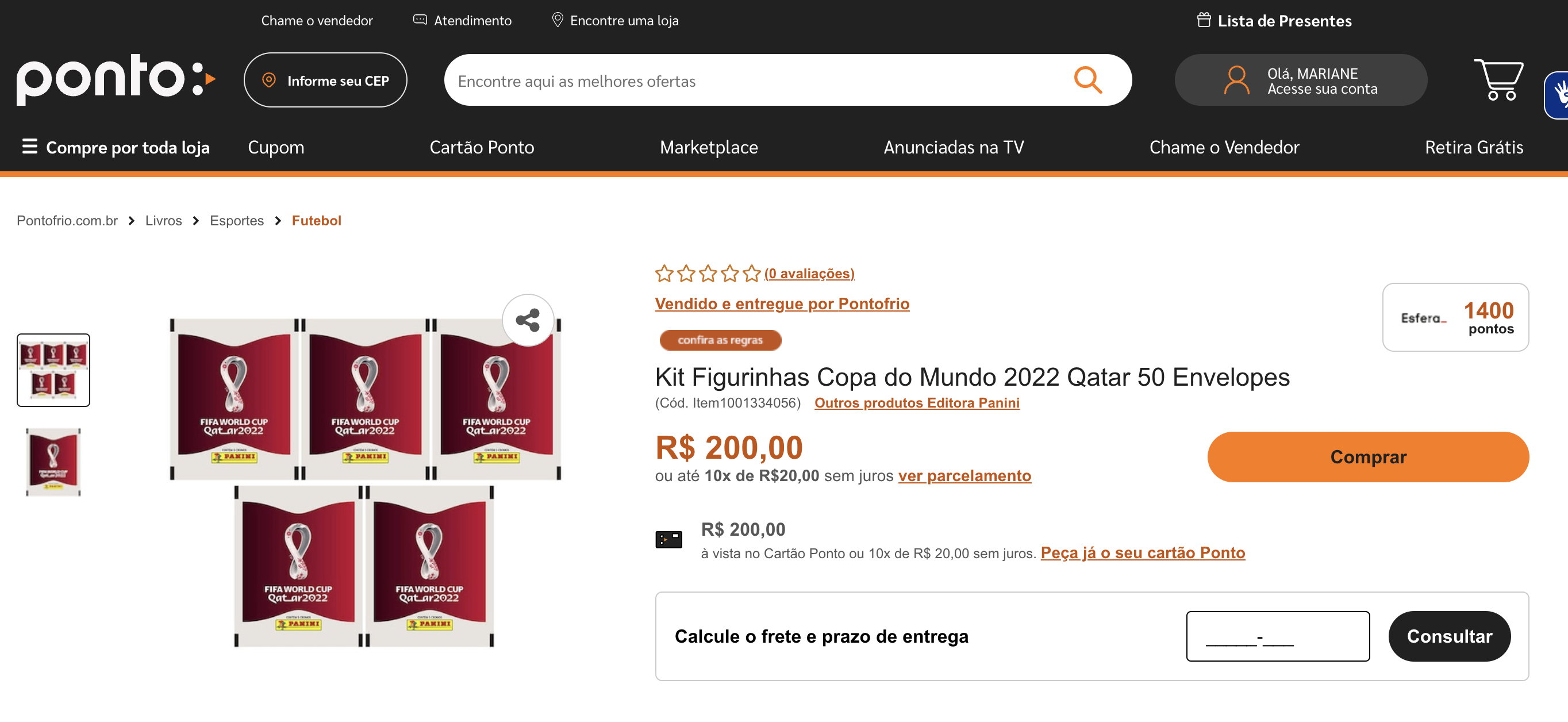Image resolution: width=1568 pixels, height=722 pixels.
Task: Open the shopping cart icon
Action: point(1498,80)
